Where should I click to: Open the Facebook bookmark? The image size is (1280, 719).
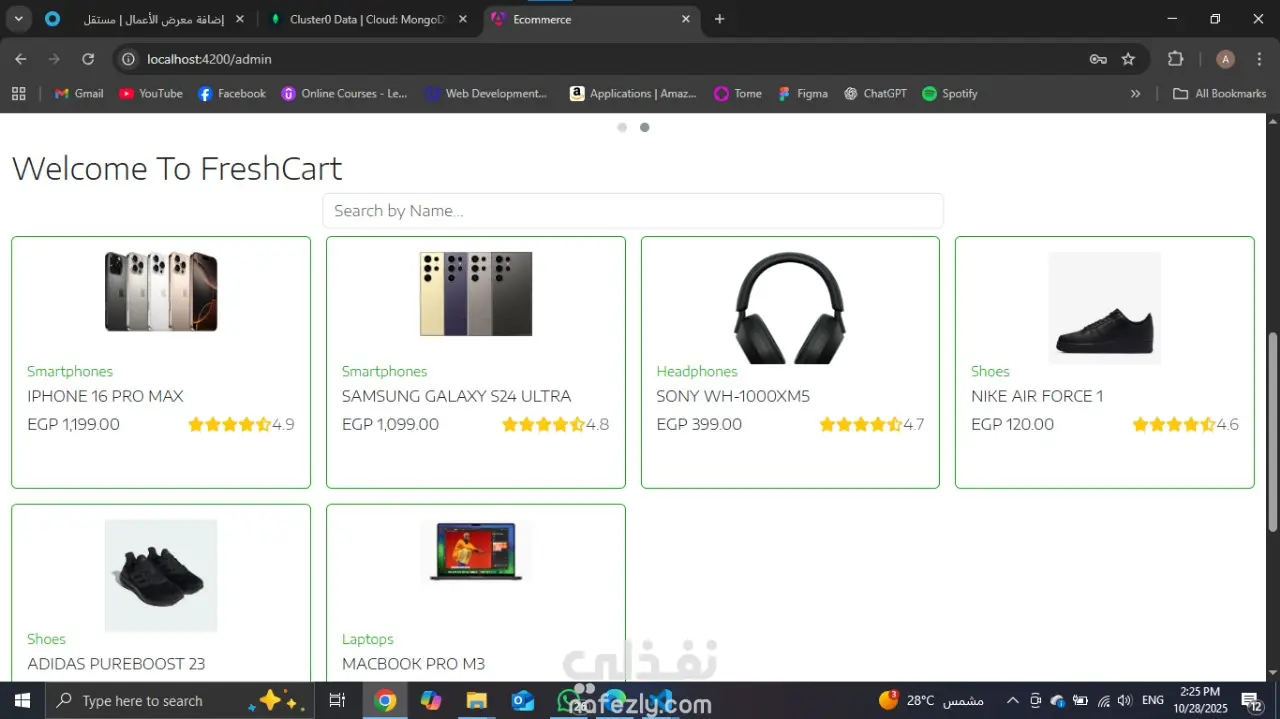232,93
